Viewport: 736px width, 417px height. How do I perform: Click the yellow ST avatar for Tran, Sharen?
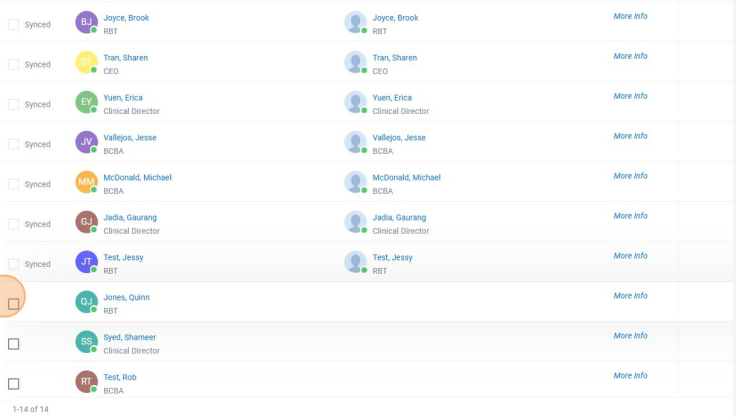[x=87, y=63]
